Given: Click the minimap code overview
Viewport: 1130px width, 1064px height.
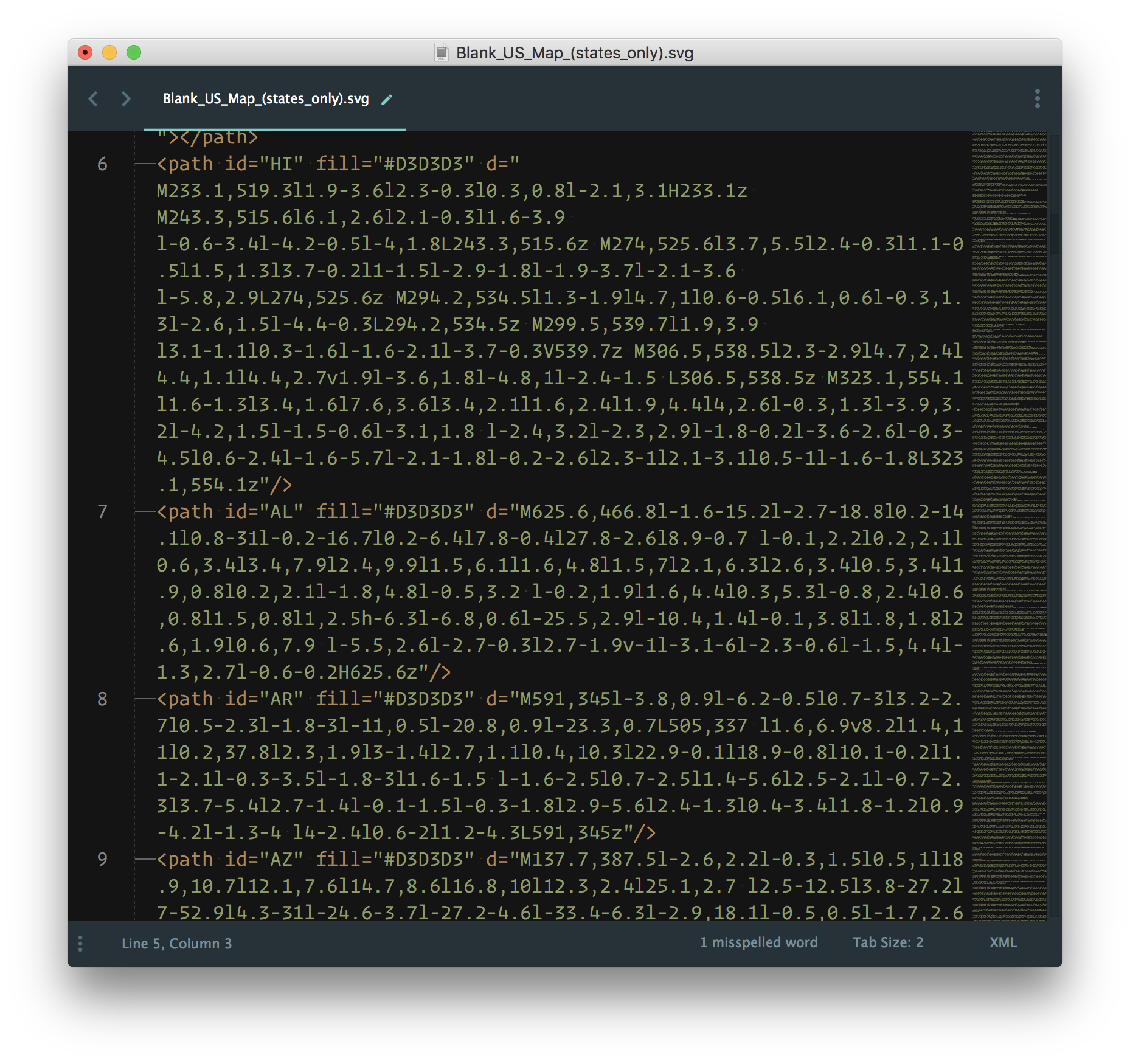Looking at the screenshot, I should click(1009, 525).
